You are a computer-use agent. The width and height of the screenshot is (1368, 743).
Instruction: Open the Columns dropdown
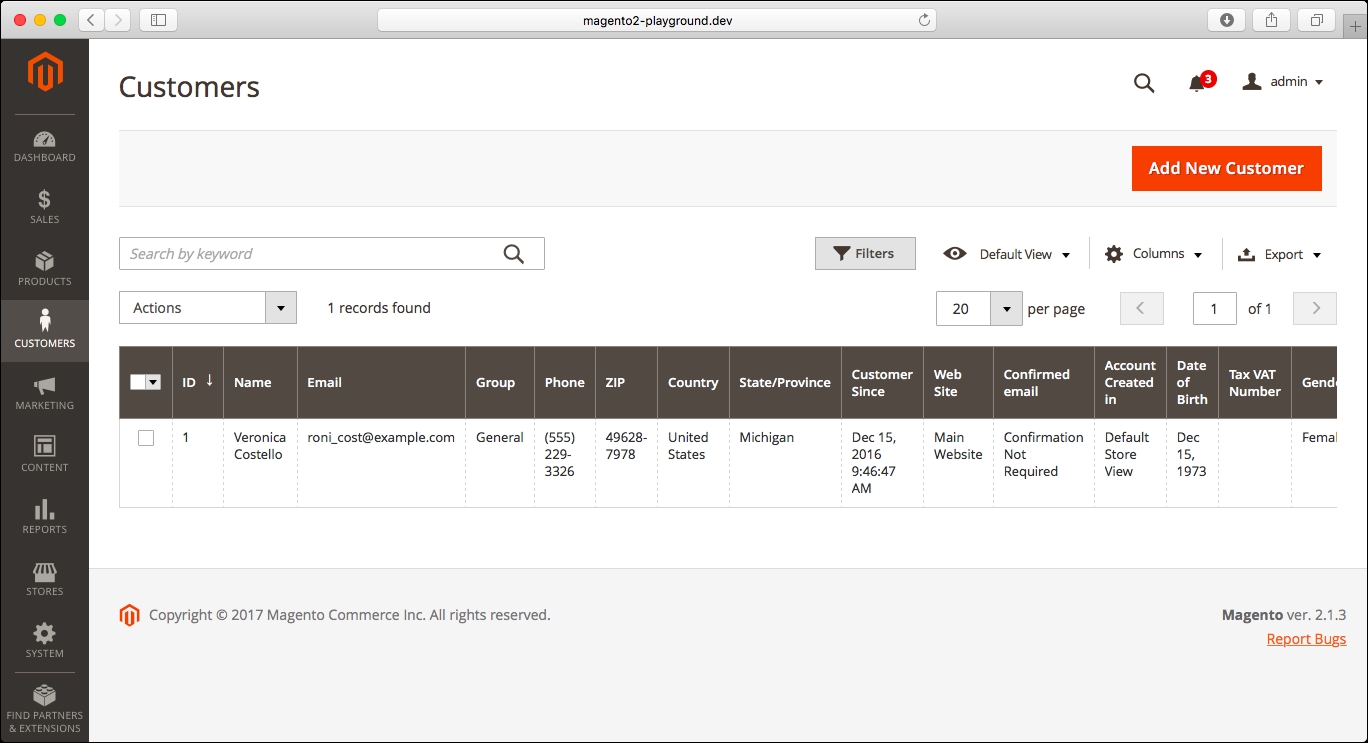(1153, 254)
